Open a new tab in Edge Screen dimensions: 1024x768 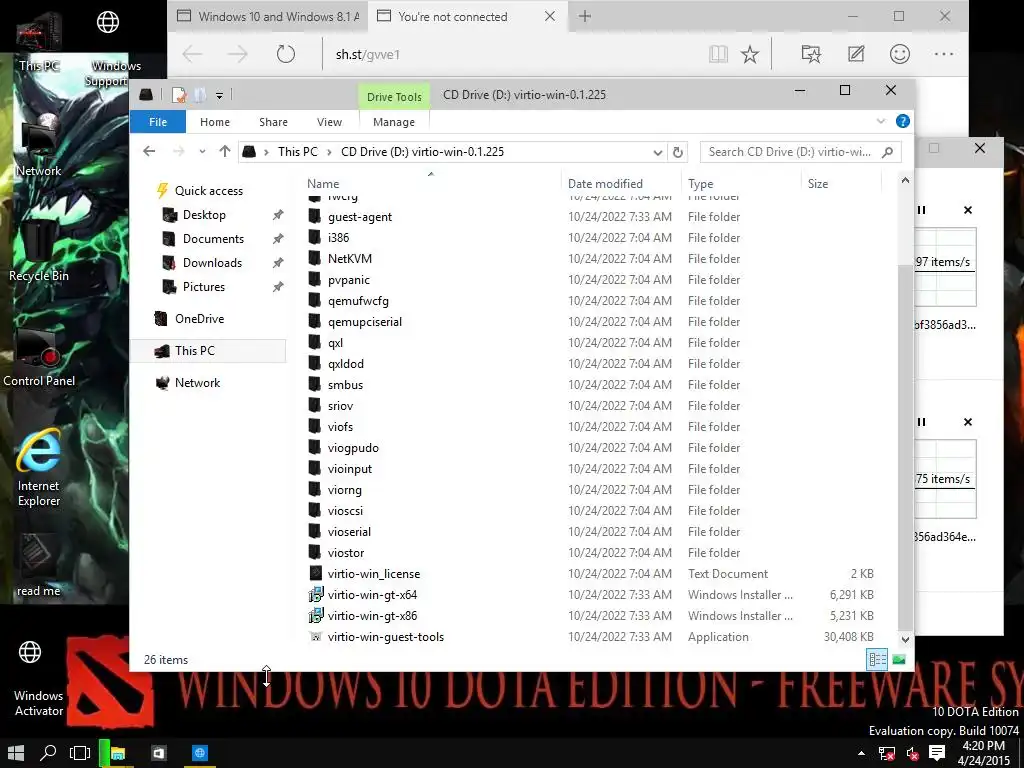click(585, 16)
